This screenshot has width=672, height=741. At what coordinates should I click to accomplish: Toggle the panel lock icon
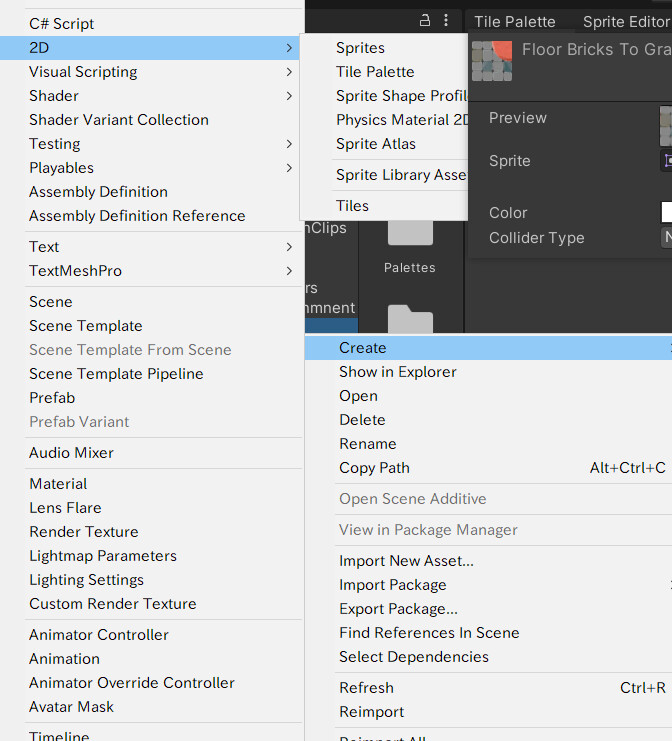coord(425,20)
